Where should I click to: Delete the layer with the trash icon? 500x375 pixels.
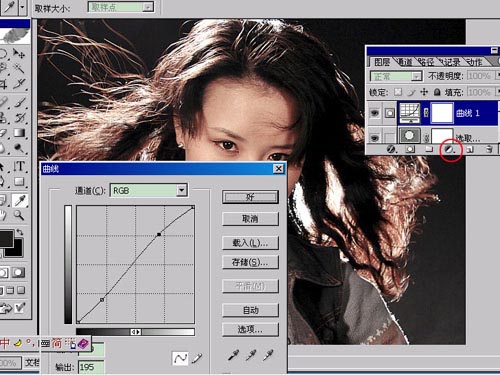pos(489,149)
